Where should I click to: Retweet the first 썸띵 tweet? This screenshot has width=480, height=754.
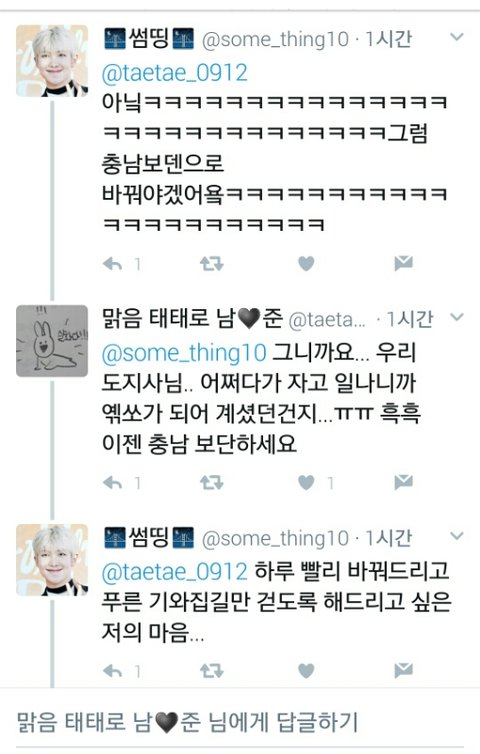pyautogui.click(x=212, y=264)
